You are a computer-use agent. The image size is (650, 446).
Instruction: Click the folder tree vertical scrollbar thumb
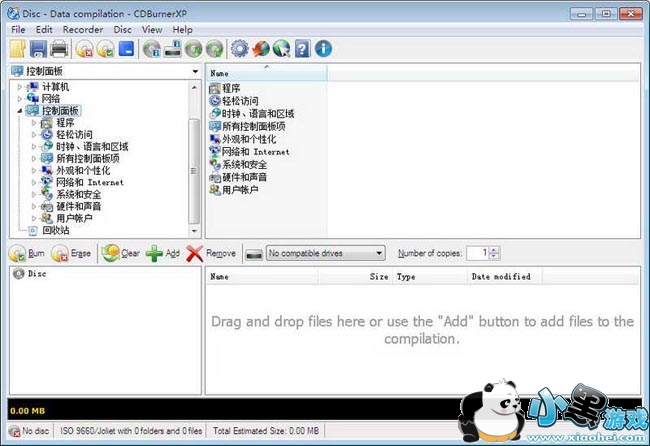pos(194,171)
